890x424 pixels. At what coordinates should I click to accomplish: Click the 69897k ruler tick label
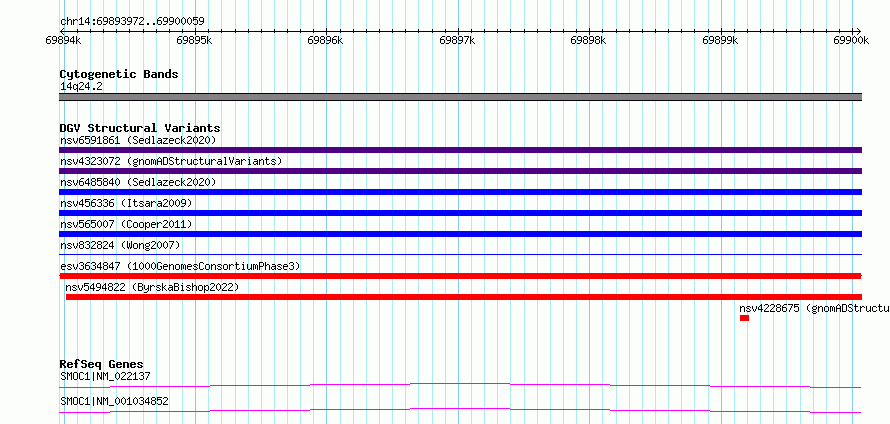pos(457,40)
